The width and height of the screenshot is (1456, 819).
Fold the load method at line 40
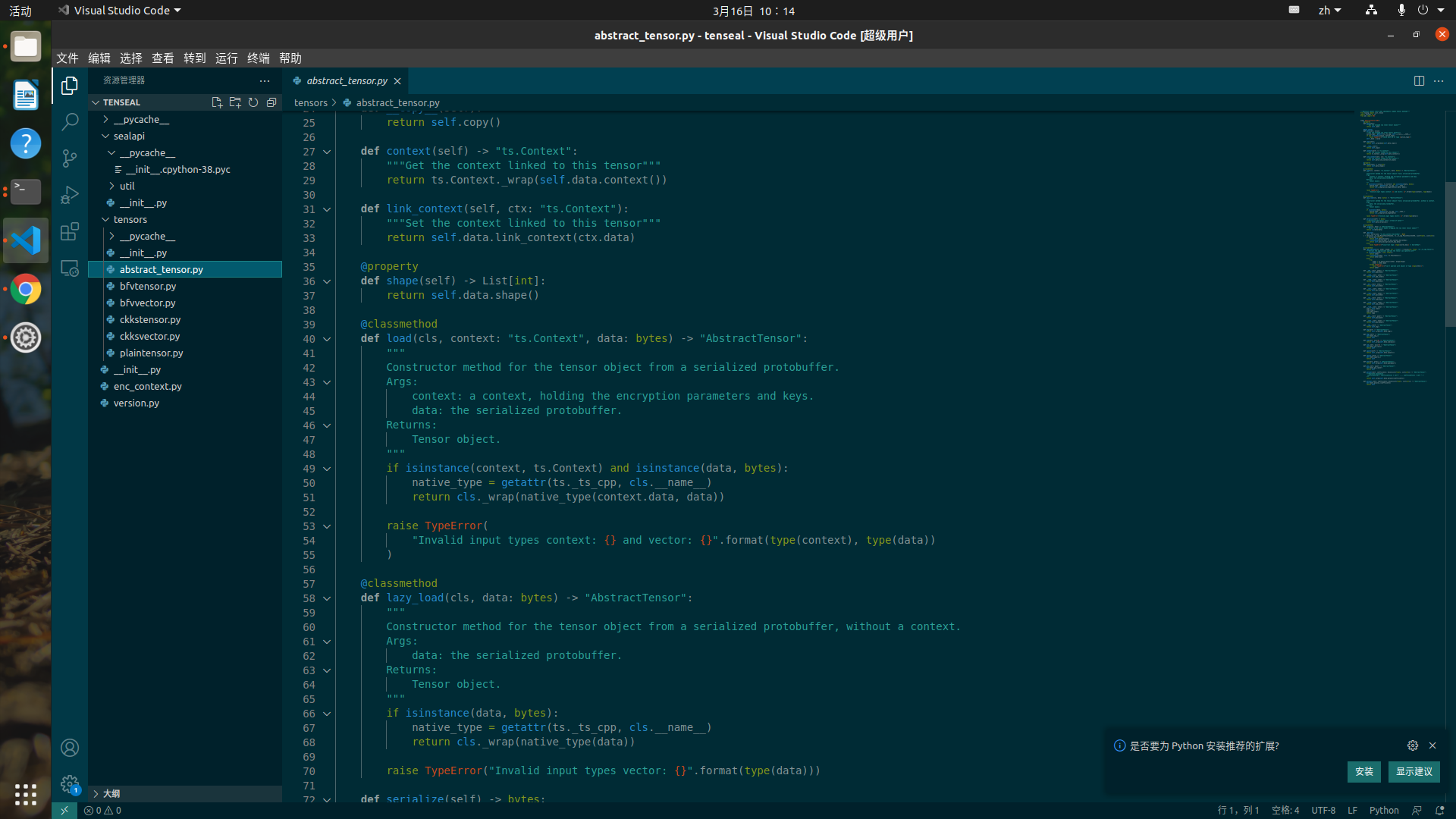click(327, 339)
